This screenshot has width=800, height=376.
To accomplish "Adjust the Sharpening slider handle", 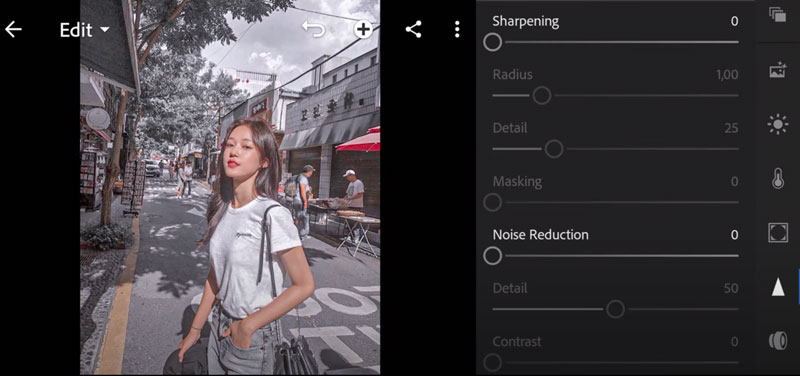I will [x=492, y=42].
